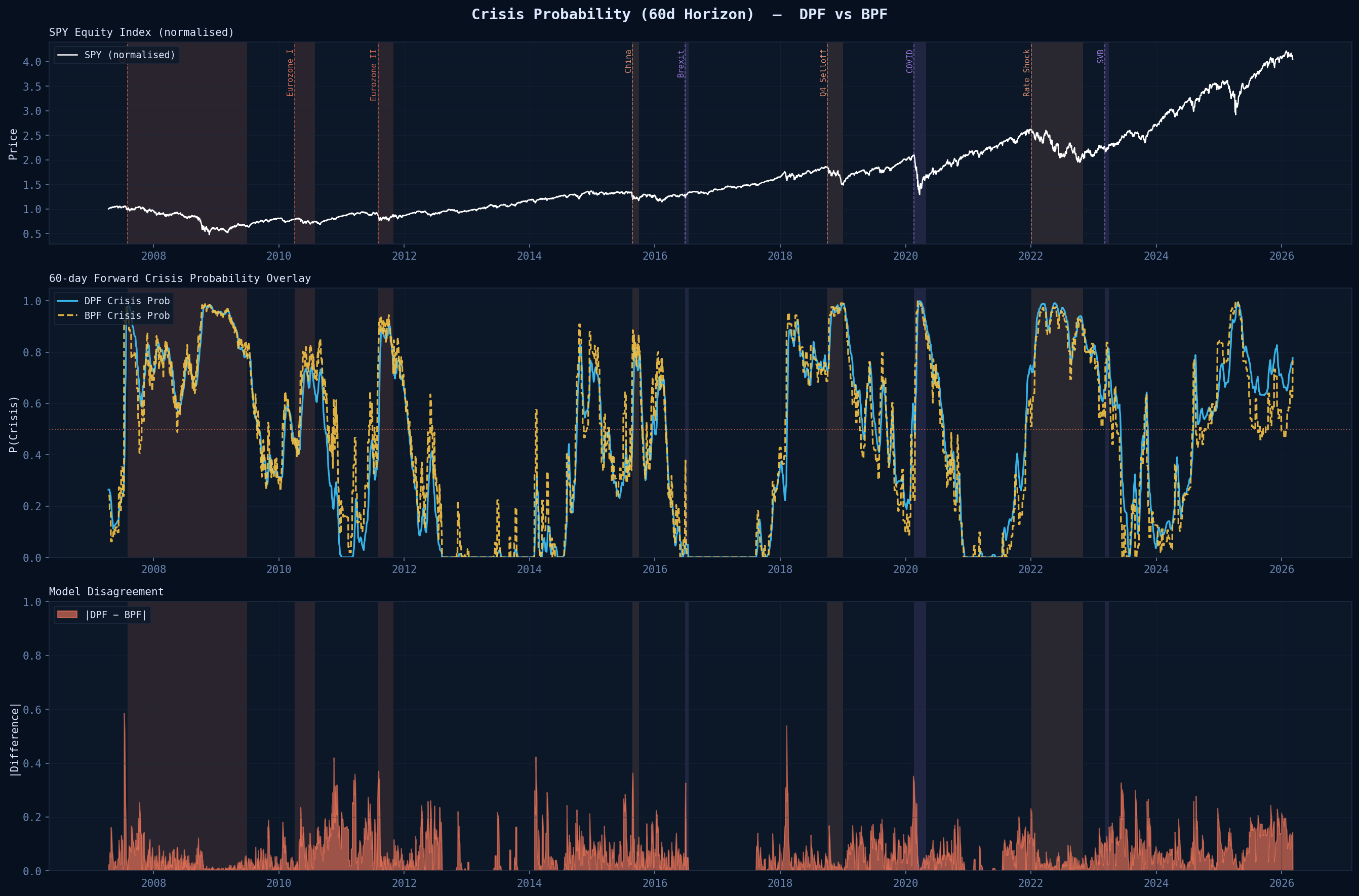Click the SPY (normalised) legend entry
This screenshot has width=1359, height=896.
pyautogui.click(x=129, y=55)
